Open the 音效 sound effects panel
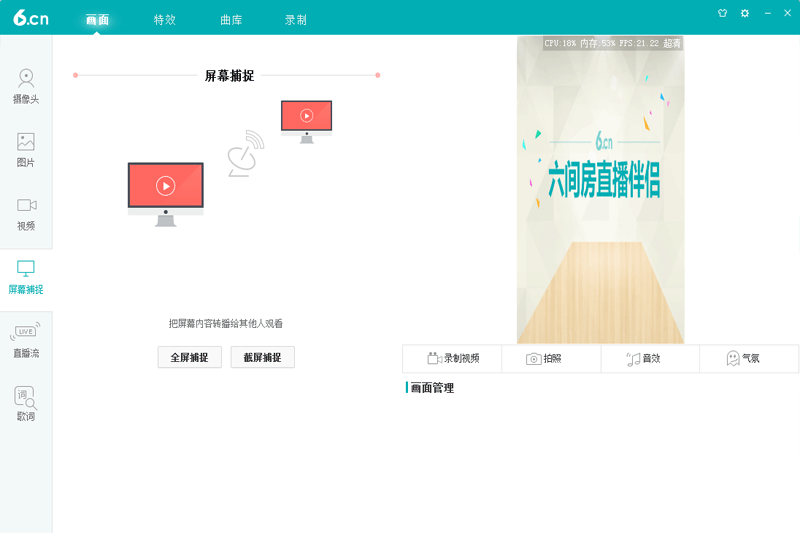 tap(650, 359)
